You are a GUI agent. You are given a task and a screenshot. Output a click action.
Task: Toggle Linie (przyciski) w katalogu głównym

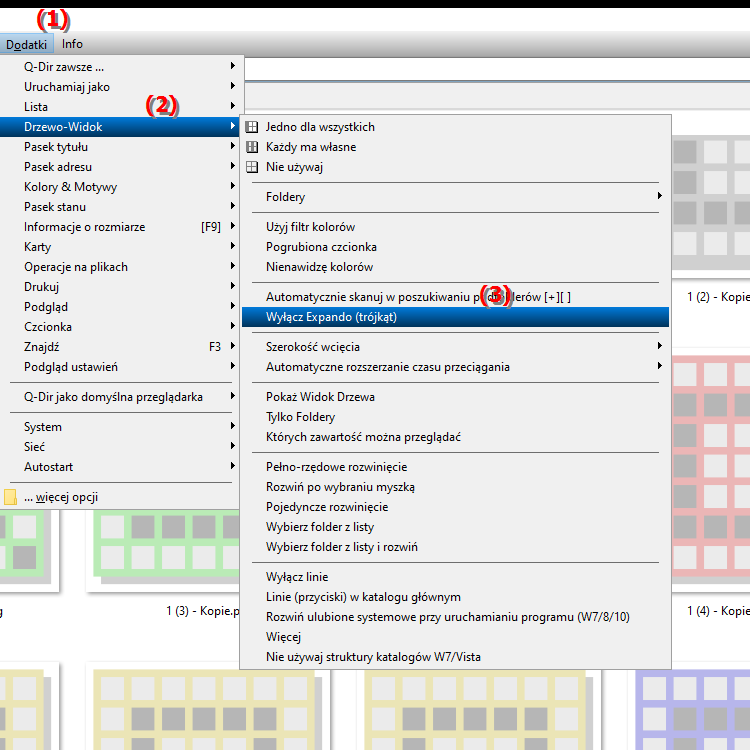click(455, 597)
